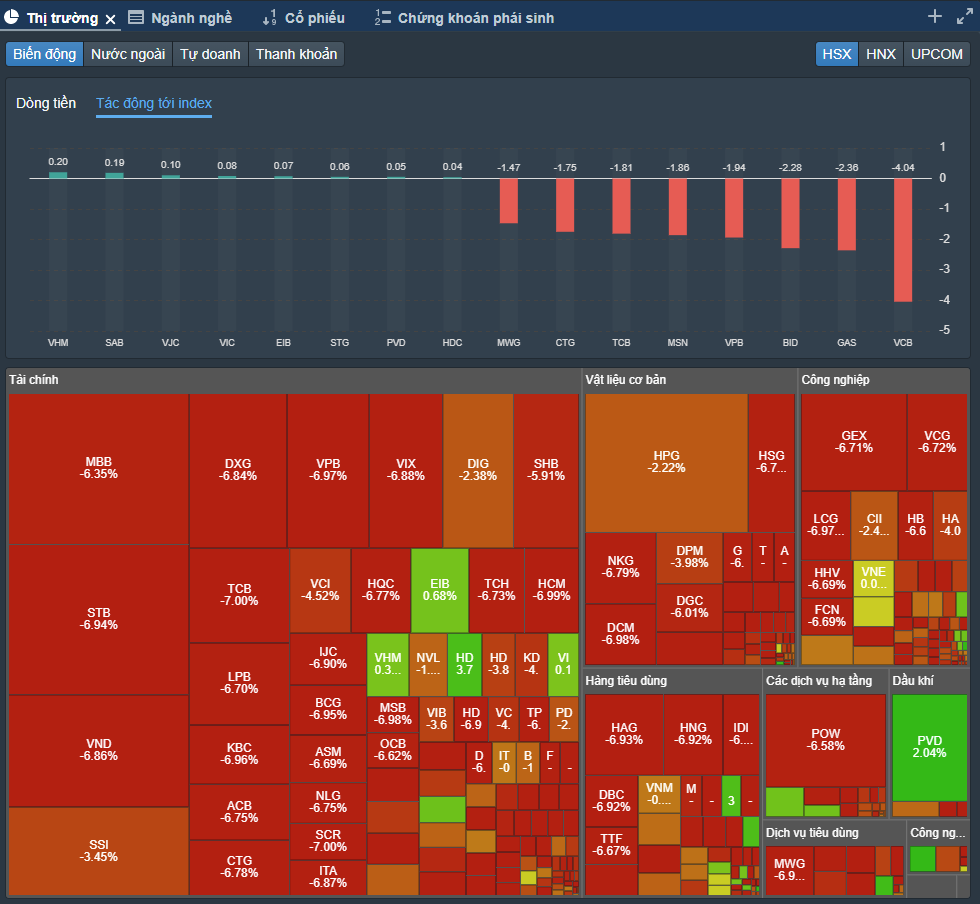Toggle to Thanh khoản view
This screenshot has height=904, width=980.
coord(296,54)
